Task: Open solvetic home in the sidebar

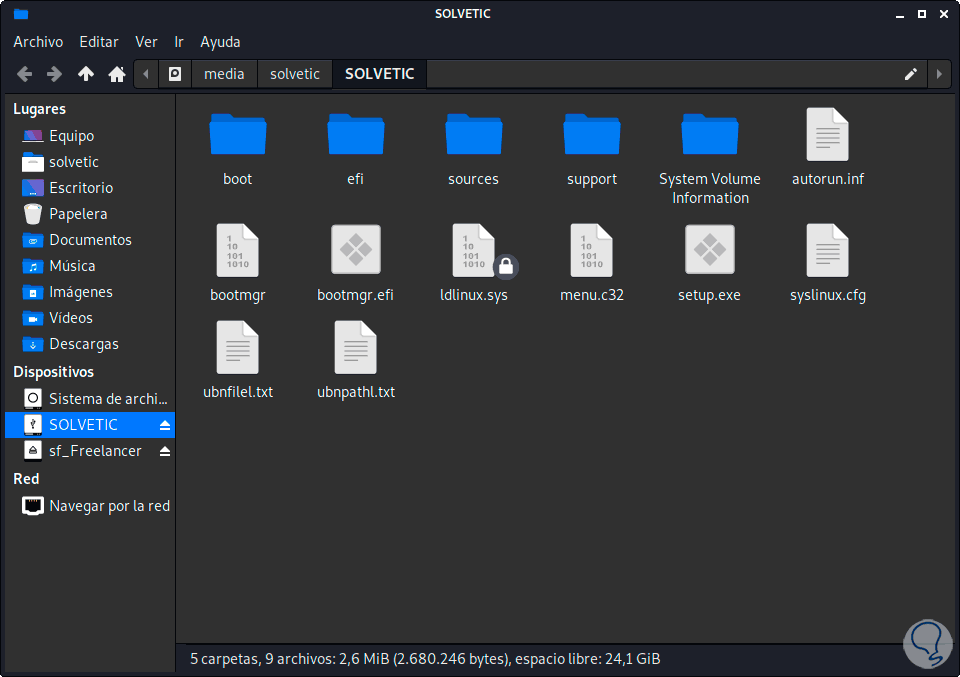Action: pyautogui.click(x=90, y=162)
